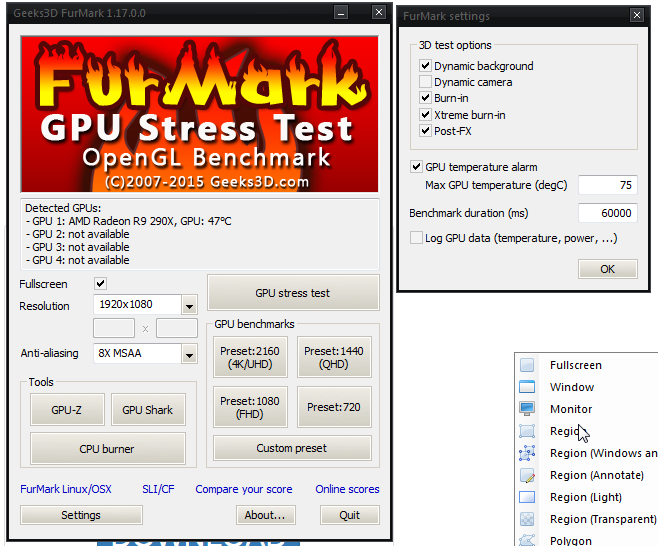Enable the Dynamic camera option
The image size is (658, 546).
coord(425,81)
